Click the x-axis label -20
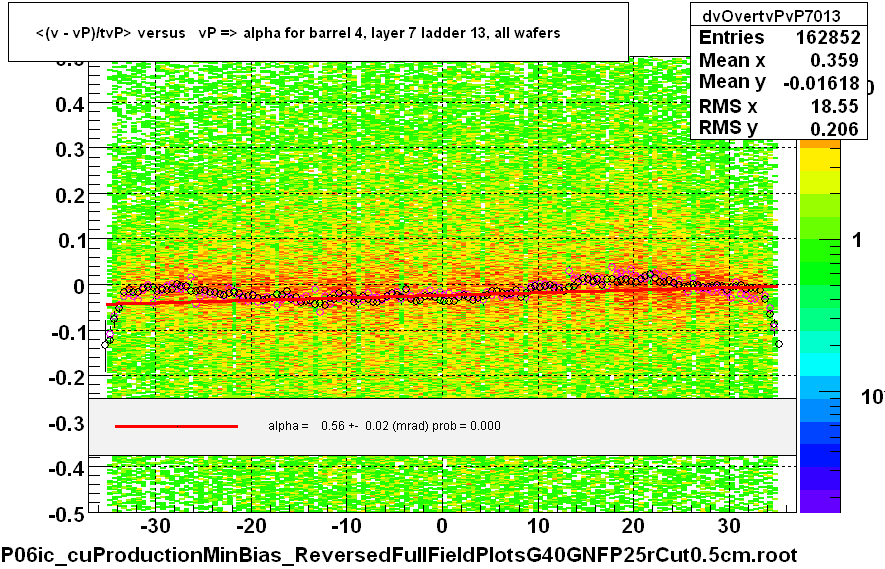Screen dimensions: 885x569 [251, 526]
